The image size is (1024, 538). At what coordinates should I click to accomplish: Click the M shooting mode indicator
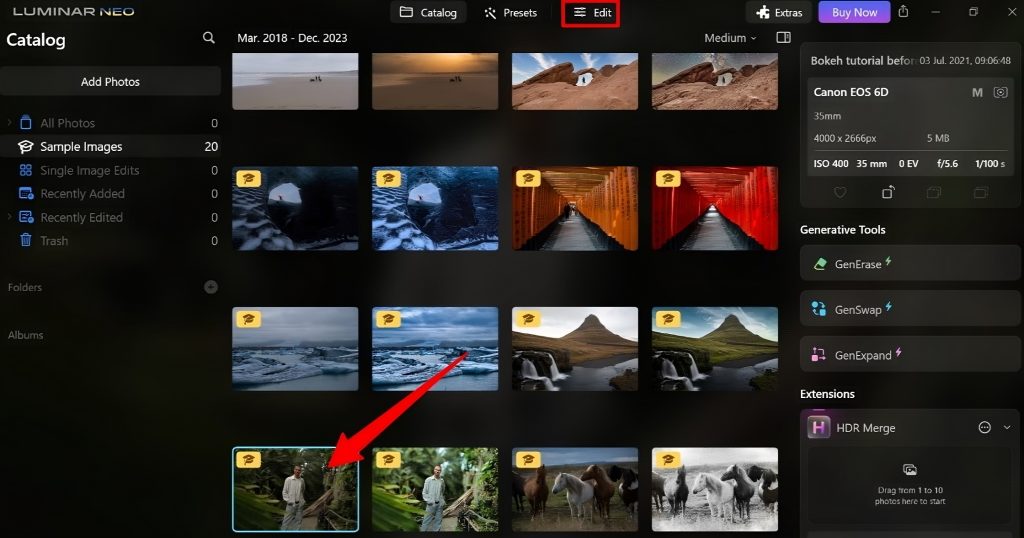(977, 93)
